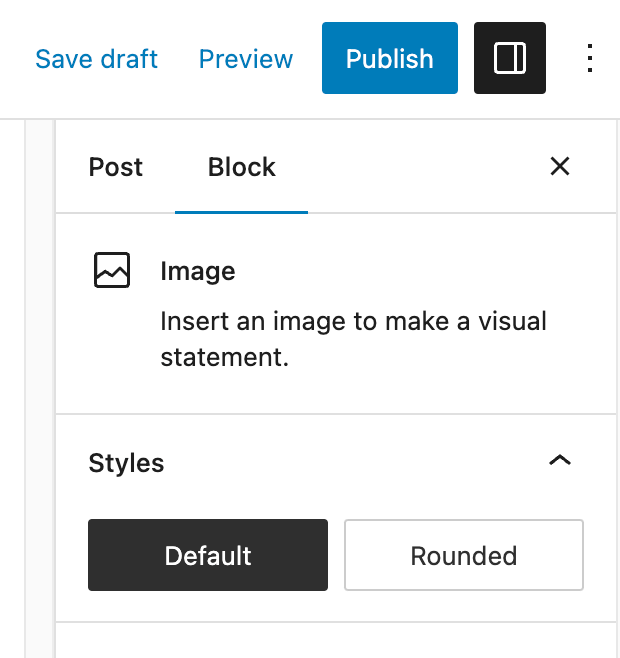Collapse the Styles section chevron

click(x=560, y=460)
